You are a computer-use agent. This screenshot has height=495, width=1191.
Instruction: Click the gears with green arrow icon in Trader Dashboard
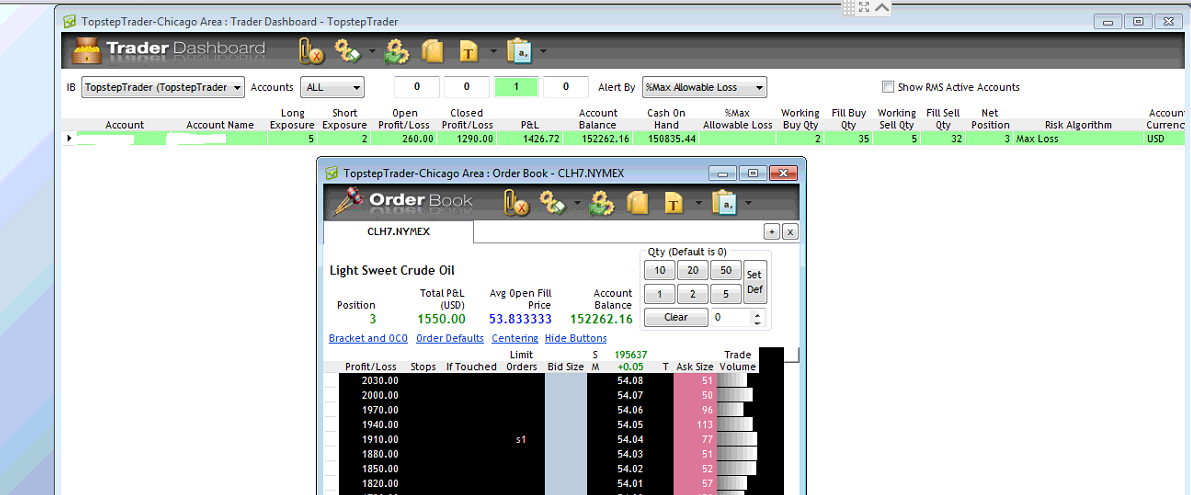pyautogui.click(x=396, y=52)
